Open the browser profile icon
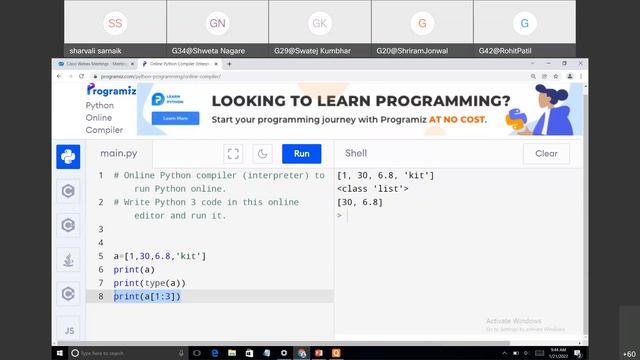This screenshot has height=360, width=640. click(570, 76)
